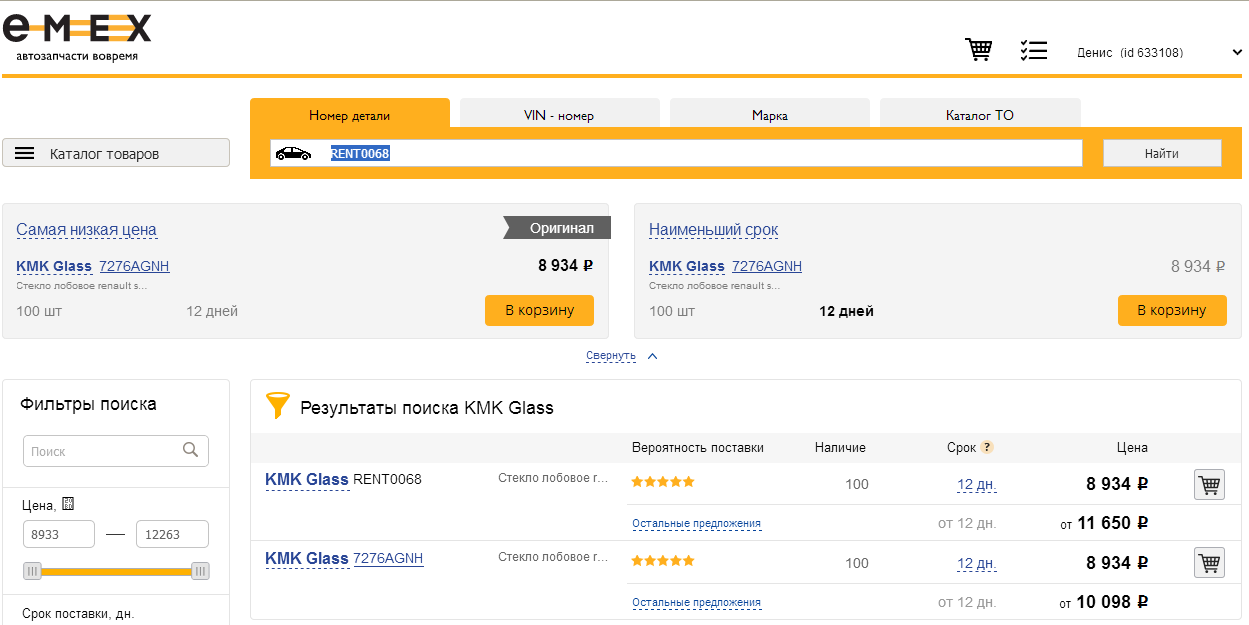Click the filter Поиск input field
1249x625 pixels.
[x=116, y=450]
